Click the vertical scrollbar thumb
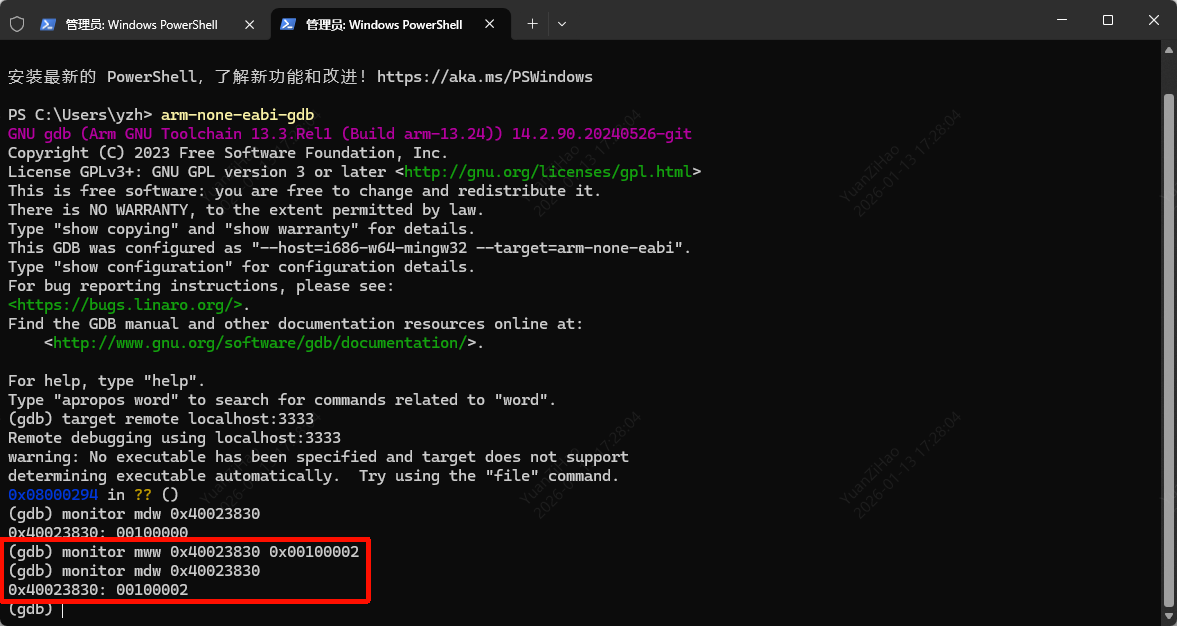Image resolution: width=1177 pixels, height=626 pixels. (1169, 350)
